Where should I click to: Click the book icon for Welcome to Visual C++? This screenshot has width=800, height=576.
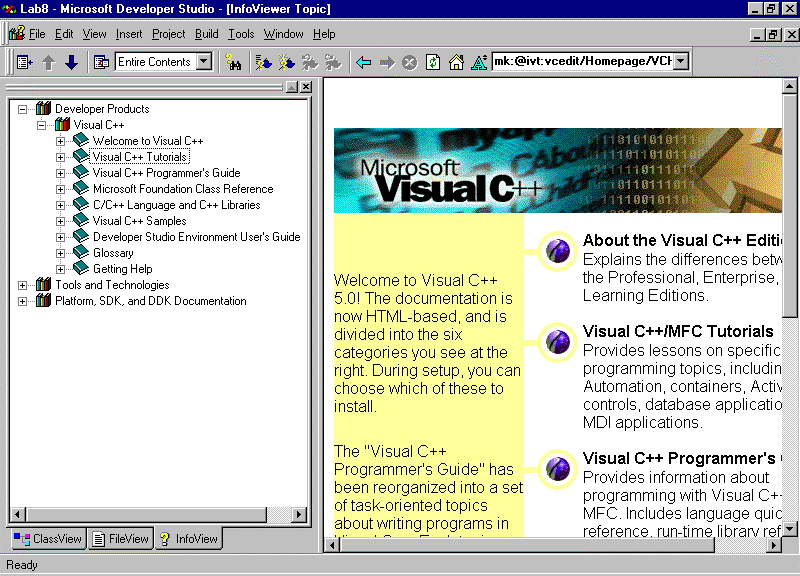81,140
